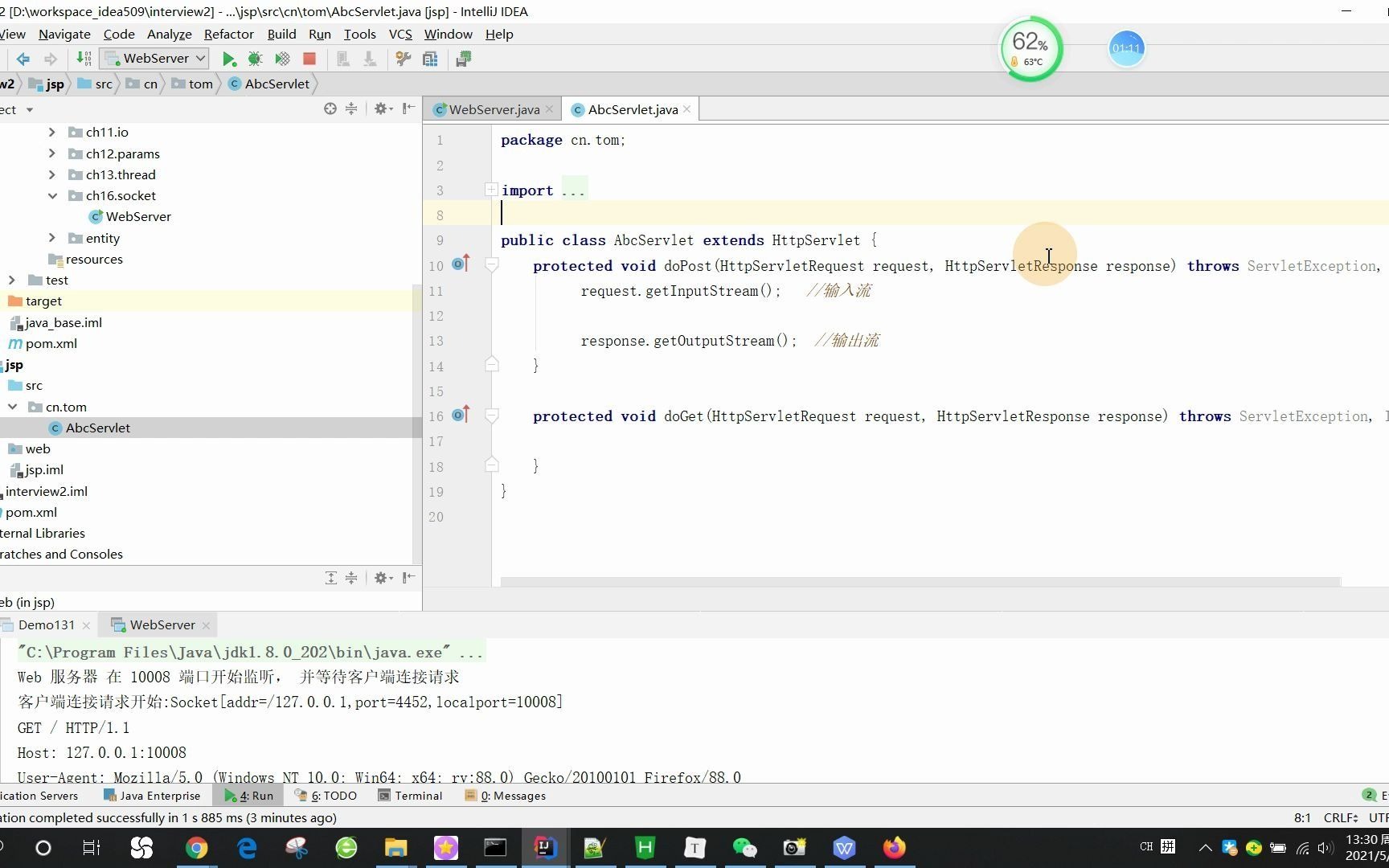Open Firefox from the taskbar
The width and height of the screenshot is (1389, 868).
(x=894, y=848)
